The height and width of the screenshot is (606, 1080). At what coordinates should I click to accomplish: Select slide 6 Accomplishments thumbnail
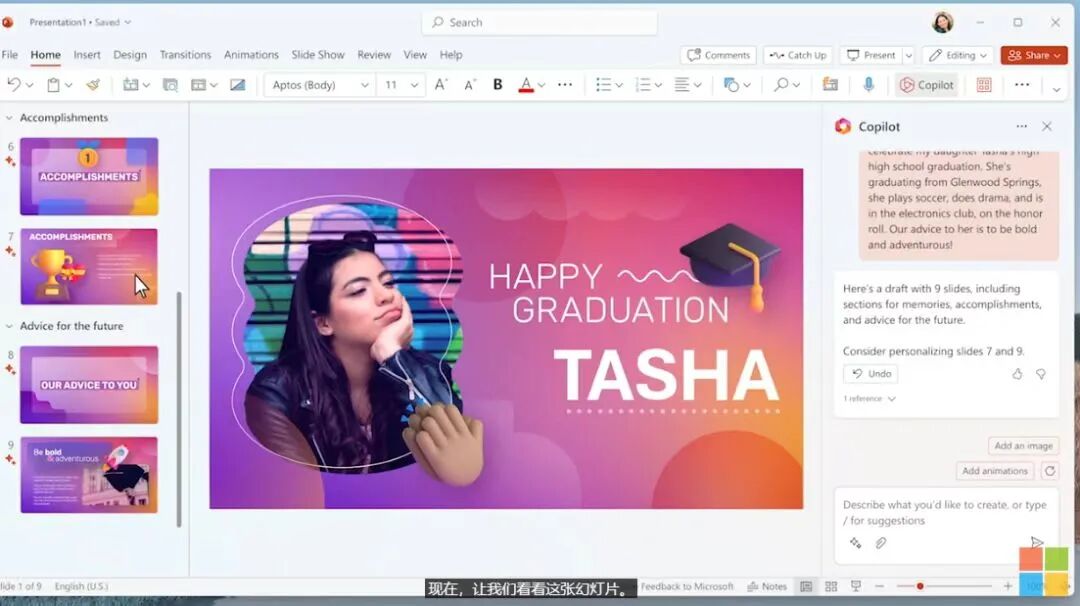(x=89, y=176)
